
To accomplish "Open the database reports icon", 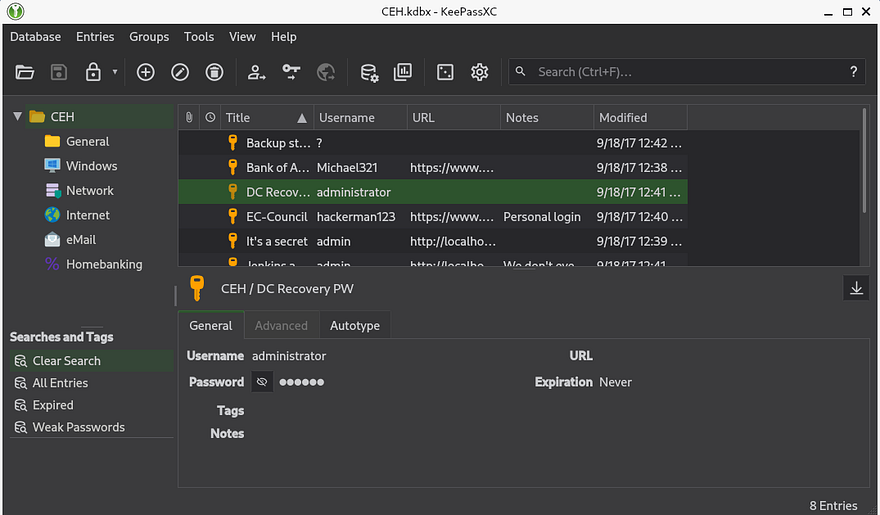I will [403, 72].
